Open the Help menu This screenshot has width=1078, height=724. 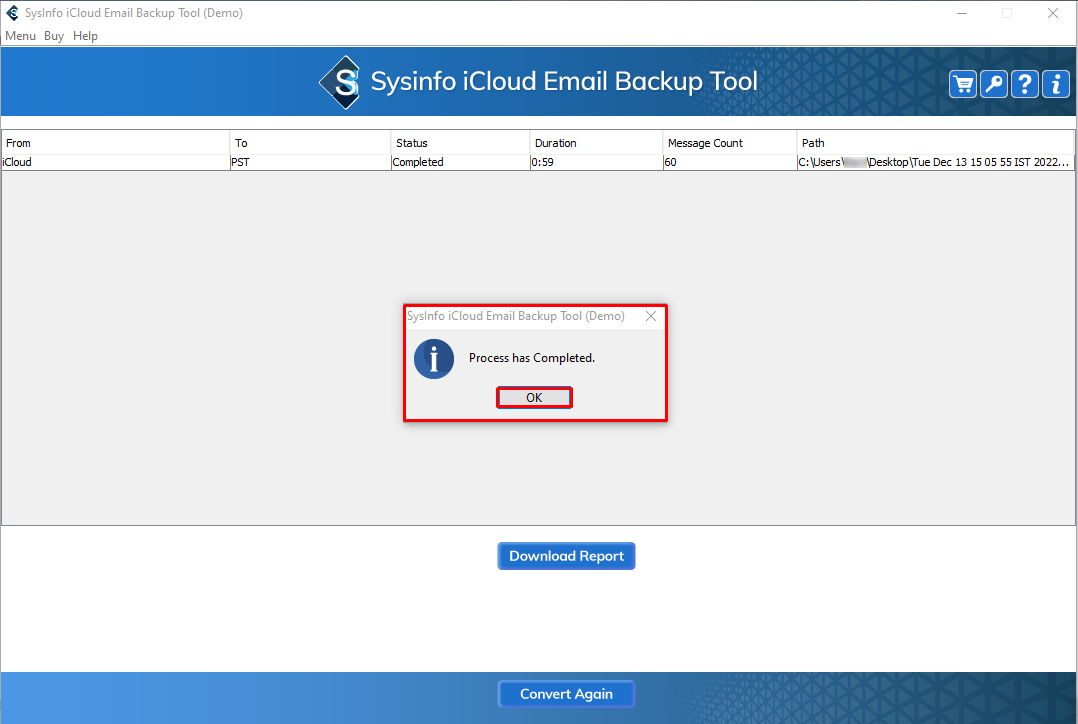click(86, 36)
